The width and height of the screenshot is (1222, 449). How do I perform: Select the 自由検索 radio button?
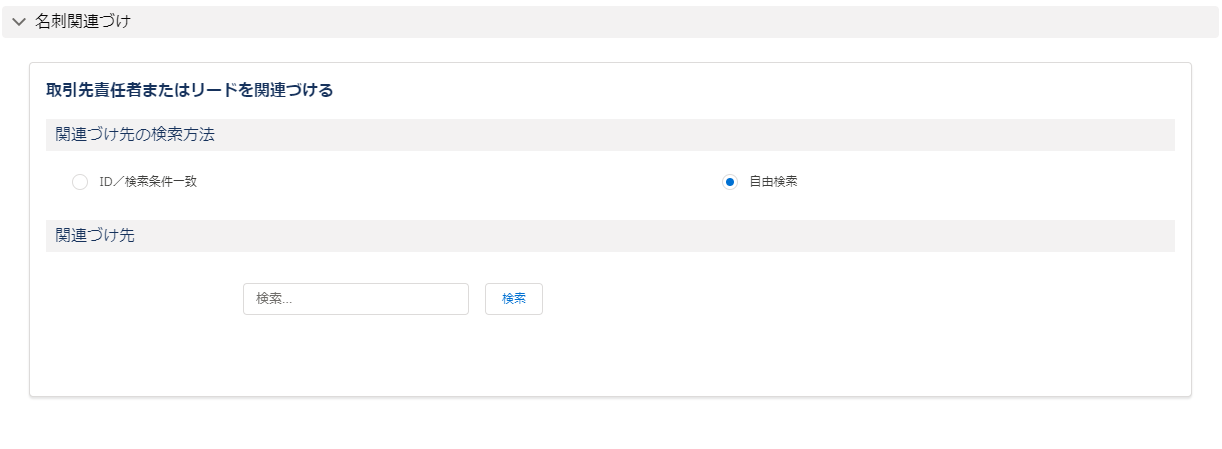(x=730, y=182)
